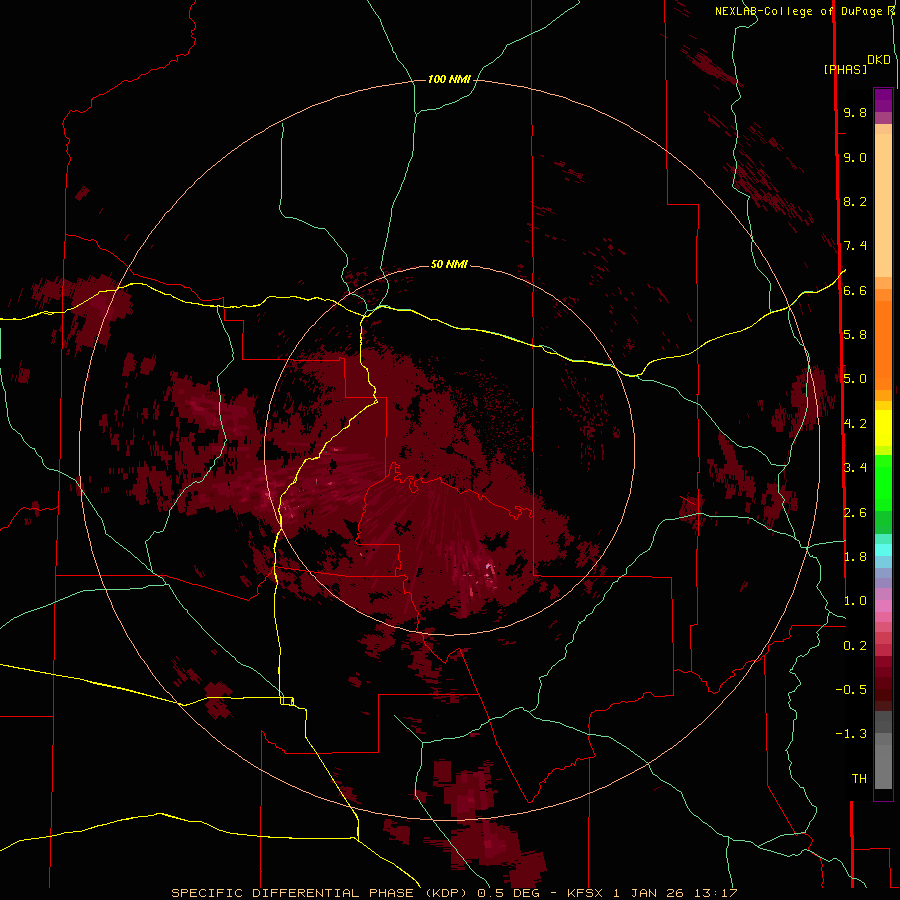Click the 2.6 scale value

point(855,513)
